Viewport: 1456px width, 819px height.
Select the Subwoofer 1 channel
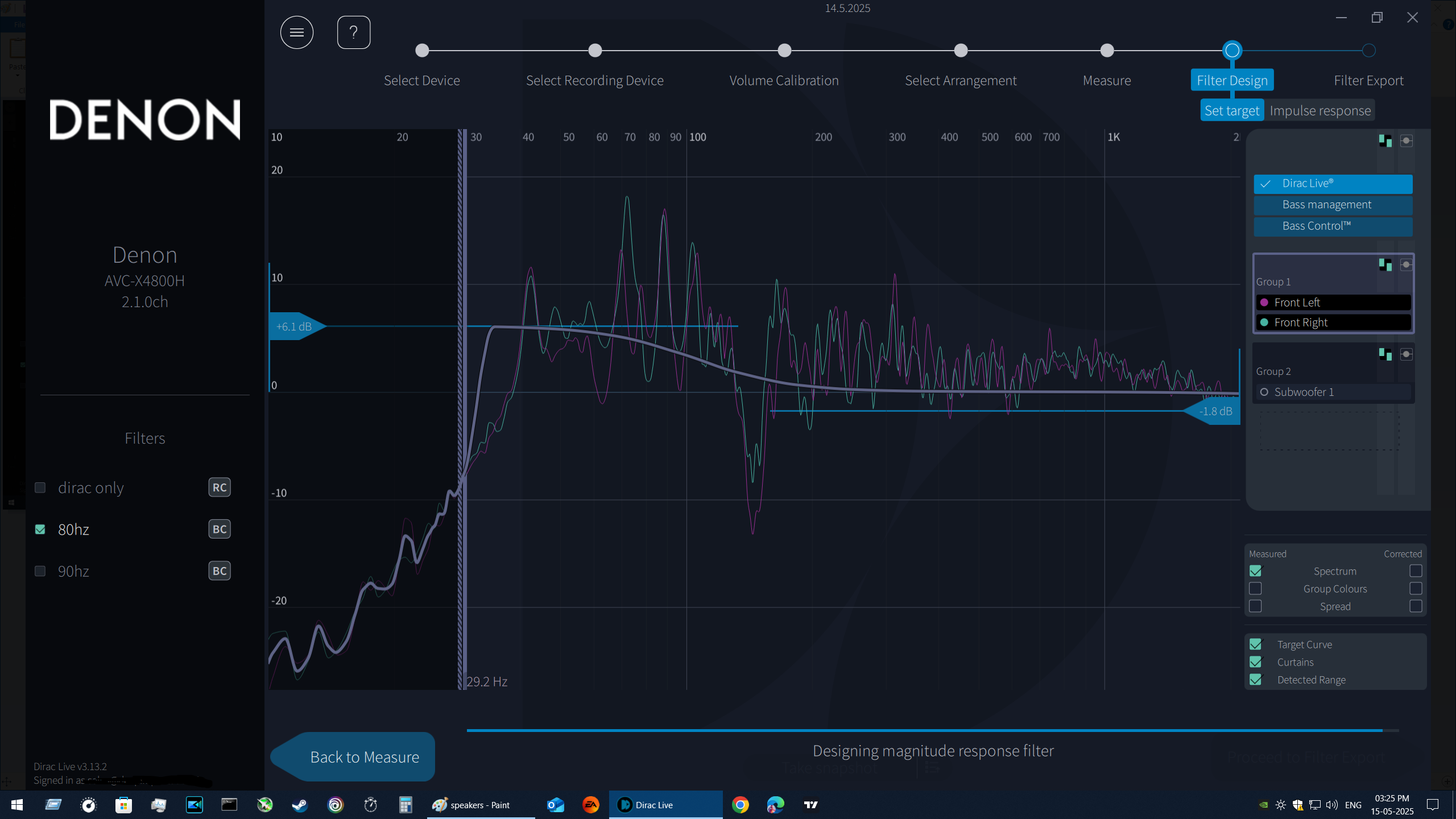(1333, 392)
